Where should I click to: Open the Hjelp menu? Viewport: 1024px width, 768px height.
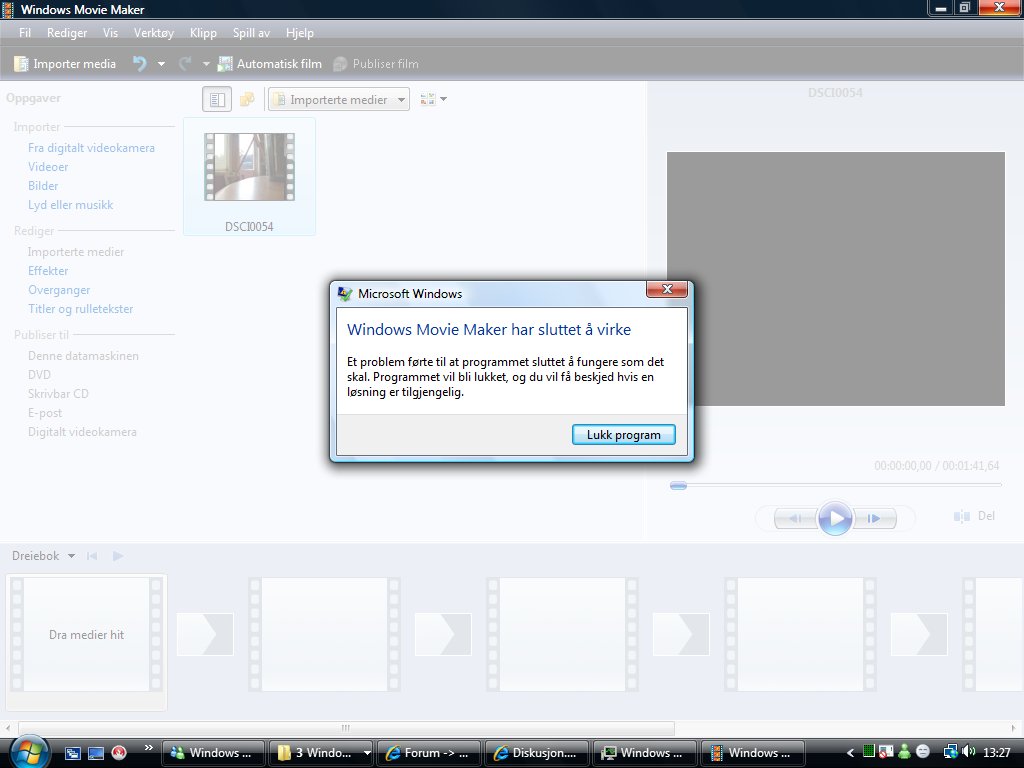coord(300,33)
